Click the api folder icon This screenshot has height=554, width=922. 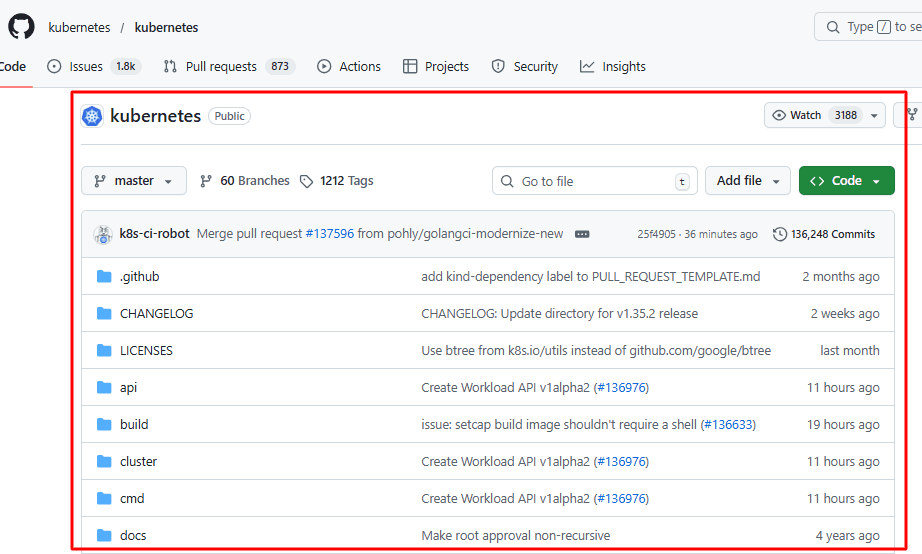pos(104,388)
